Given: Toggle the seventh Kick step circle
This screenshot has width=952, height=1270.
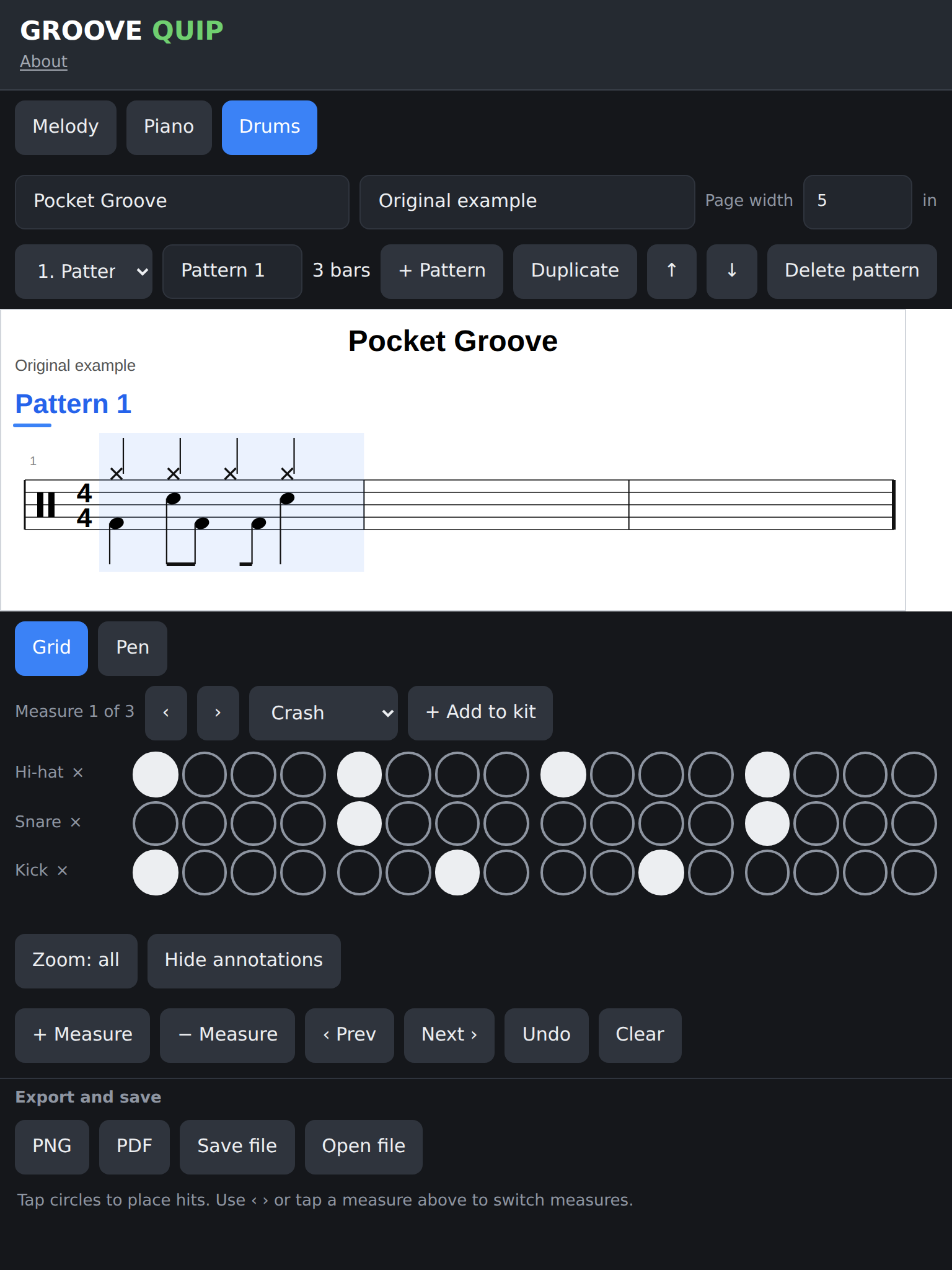Looking at the screenshot, I should (457, 873).
